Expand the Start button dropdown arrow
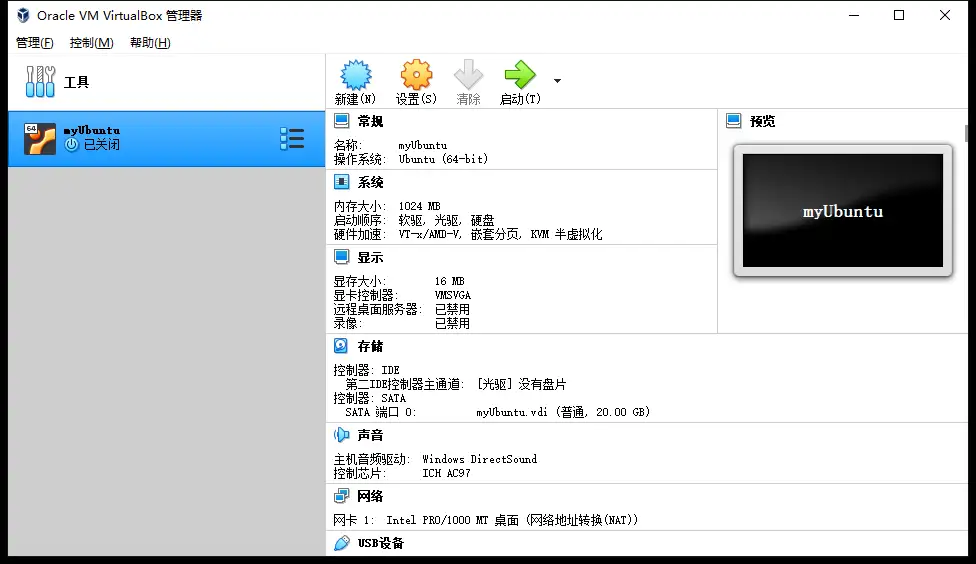The height and width of the screenshot is (564, 976). (x=557, y=81)
